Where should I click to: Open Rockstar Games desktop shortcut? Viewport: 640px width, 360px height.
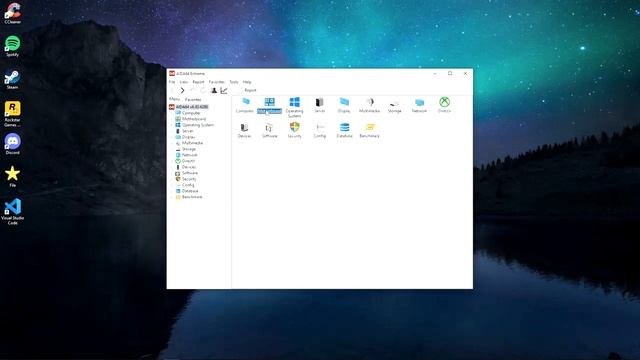13,114
